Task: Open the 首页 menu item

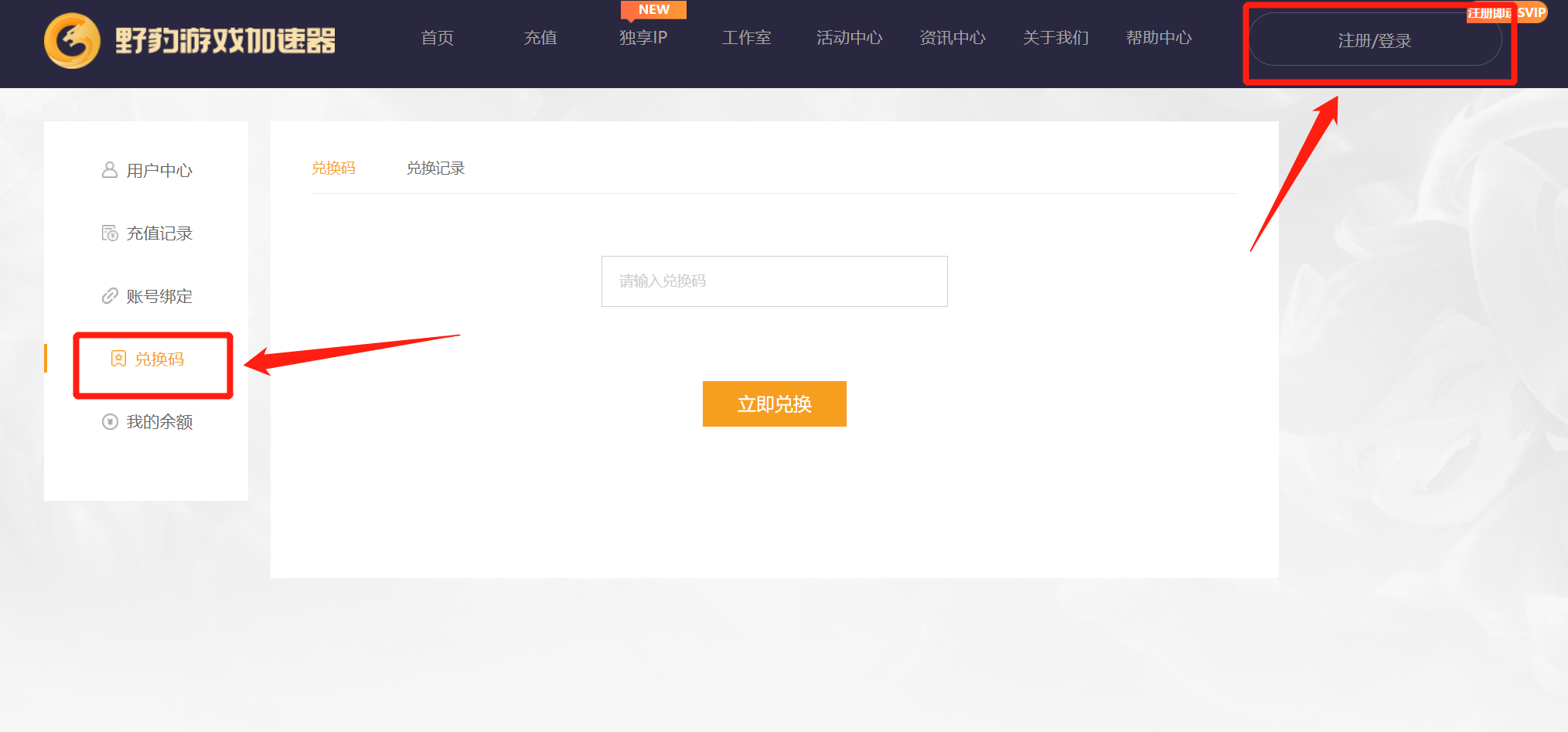Action: pyautogui.click(x=436, y=38)
